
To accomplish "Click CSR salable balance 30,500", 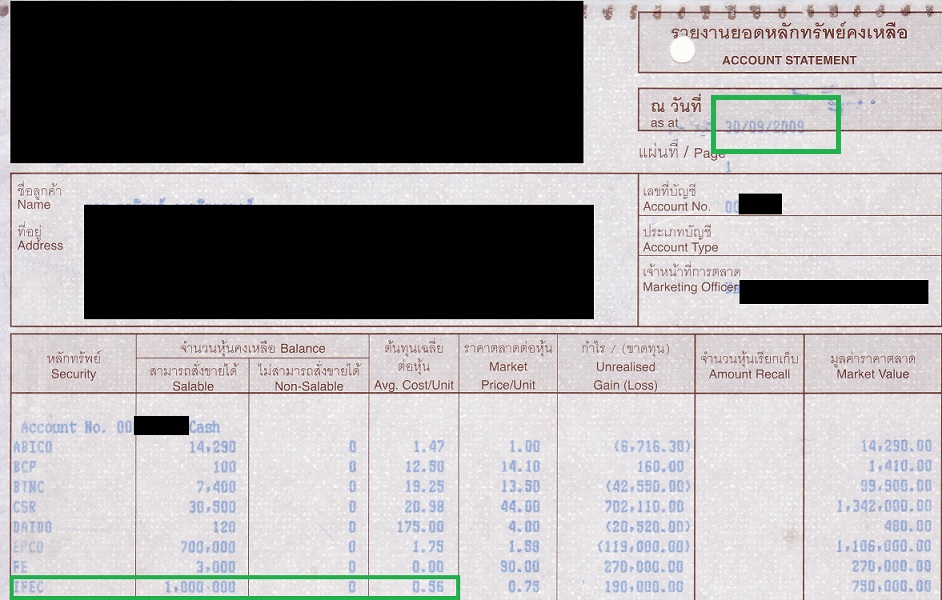I will pyautogui.click(x=213, y=507).
